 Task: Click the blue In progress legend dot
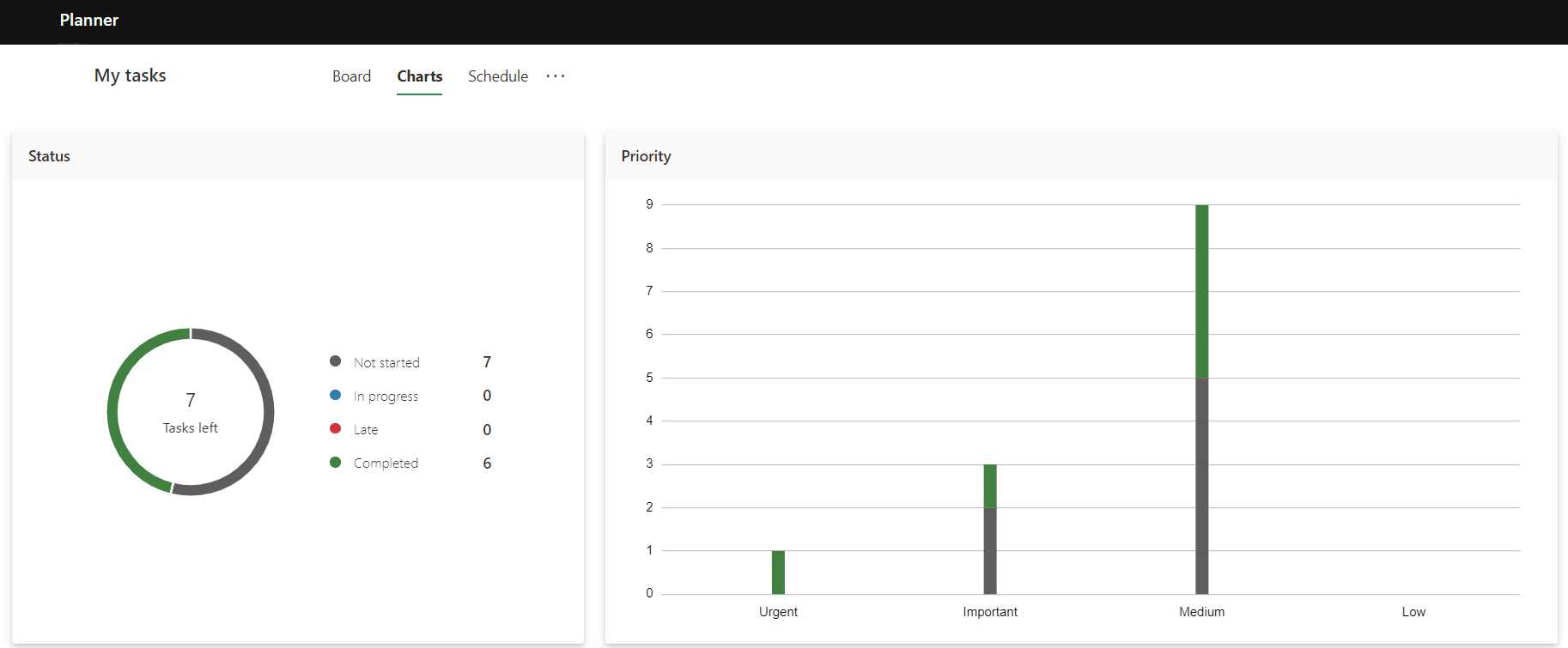336,395
